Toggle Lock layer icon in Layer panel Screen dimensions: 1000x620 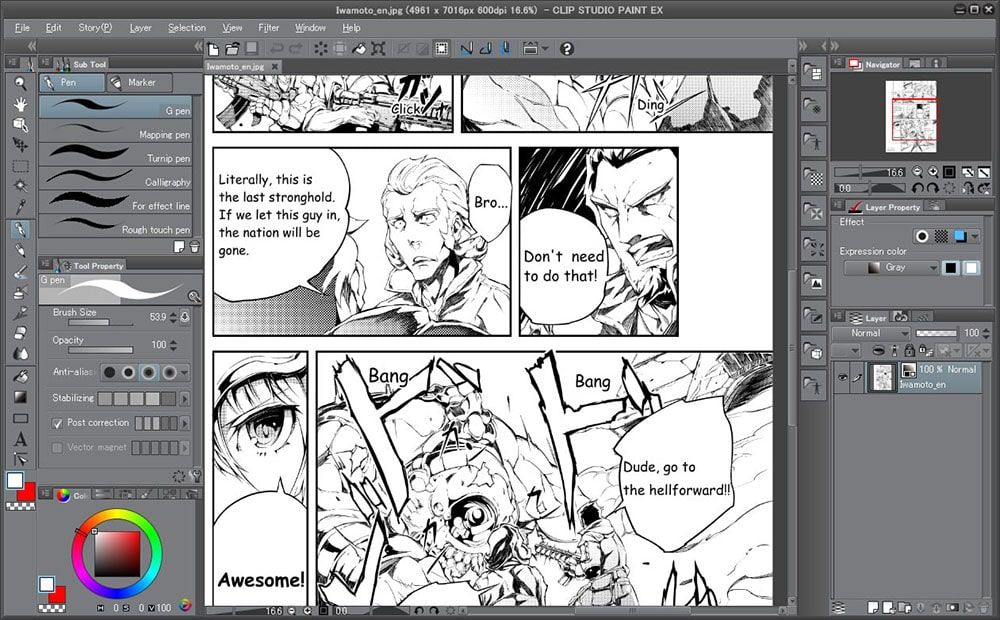click(x=909, y=350)
